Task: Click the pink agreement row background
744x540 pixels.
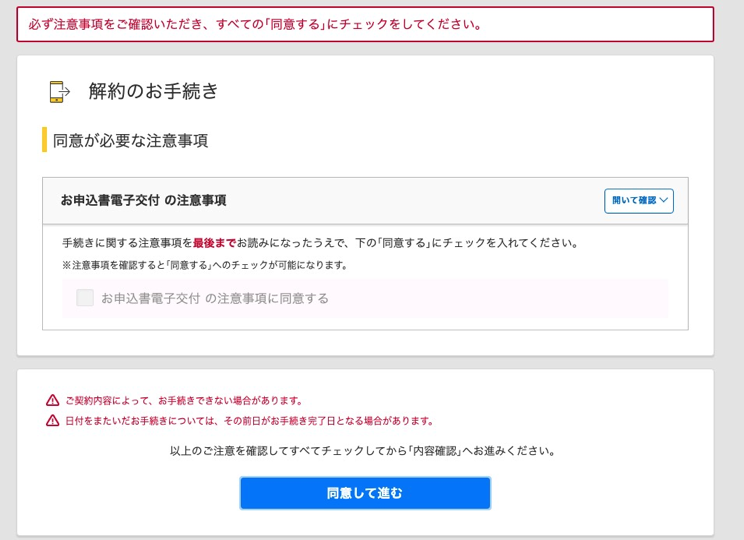Action: point(365,298)
